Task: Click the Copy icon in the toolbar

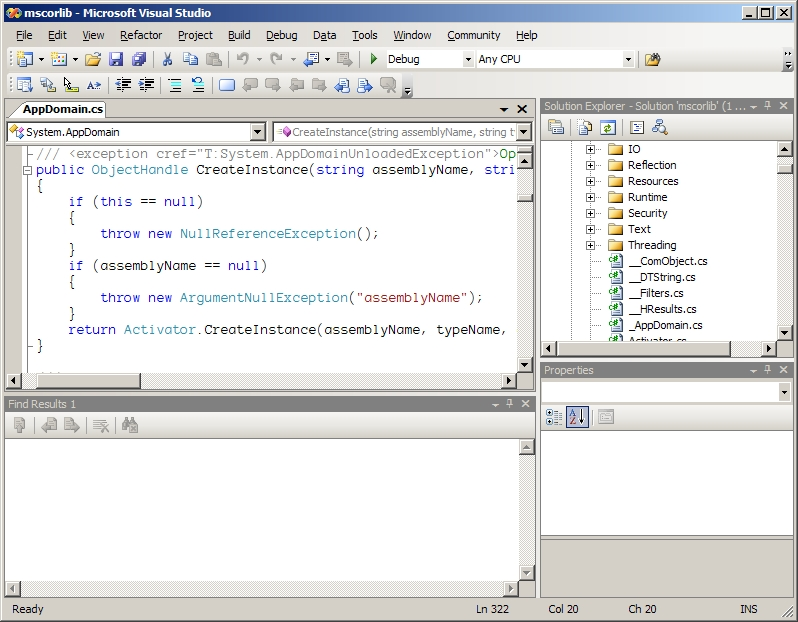Action: (x=190, y=60)
